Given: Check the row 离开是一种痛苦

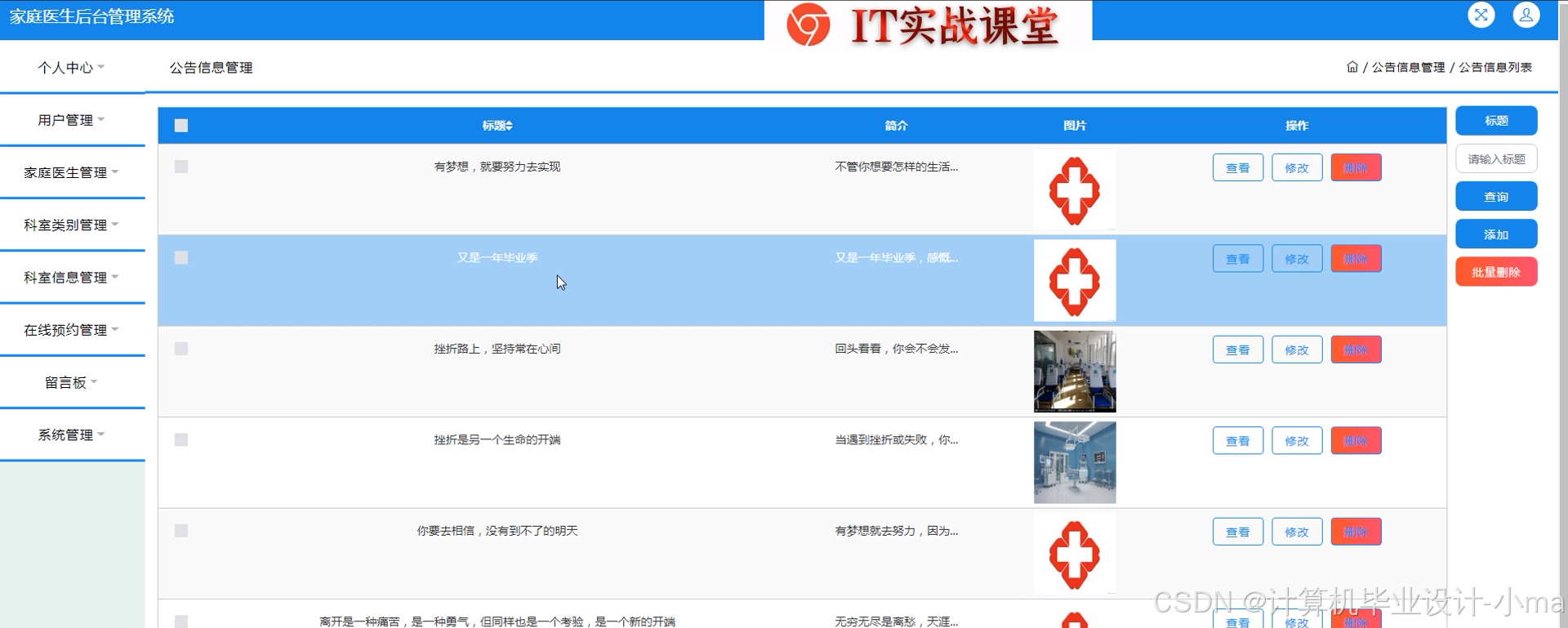Looking at the screenshot, I should [181, 621].
